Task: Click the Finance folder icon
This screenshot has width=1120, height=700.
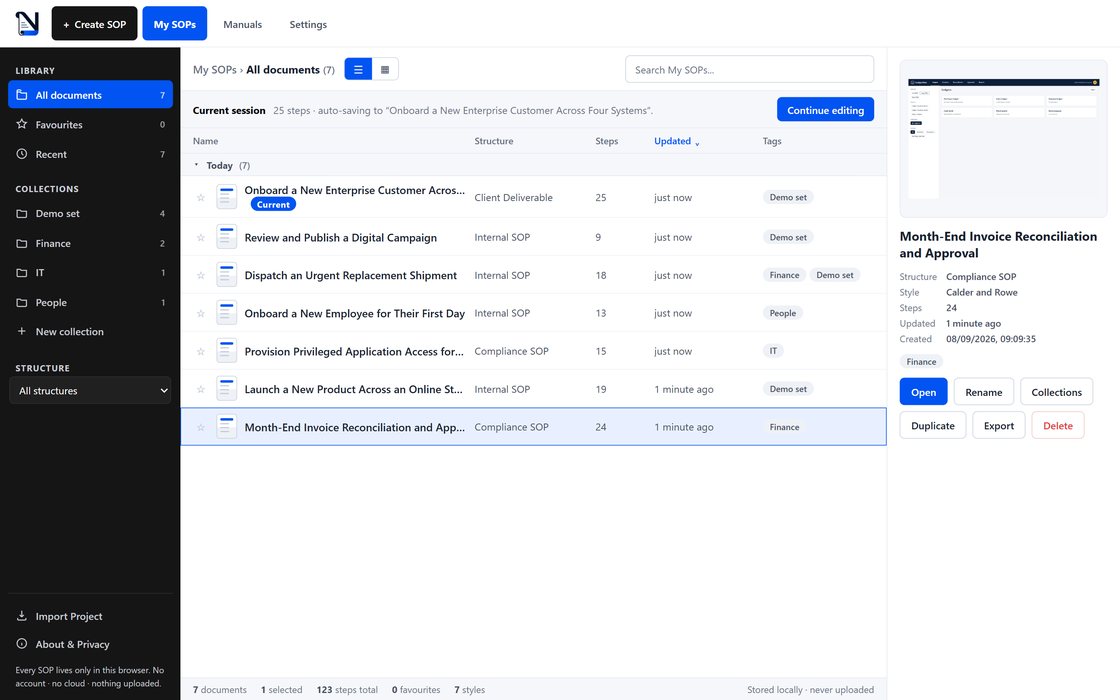Action: [x=21, y=244]
